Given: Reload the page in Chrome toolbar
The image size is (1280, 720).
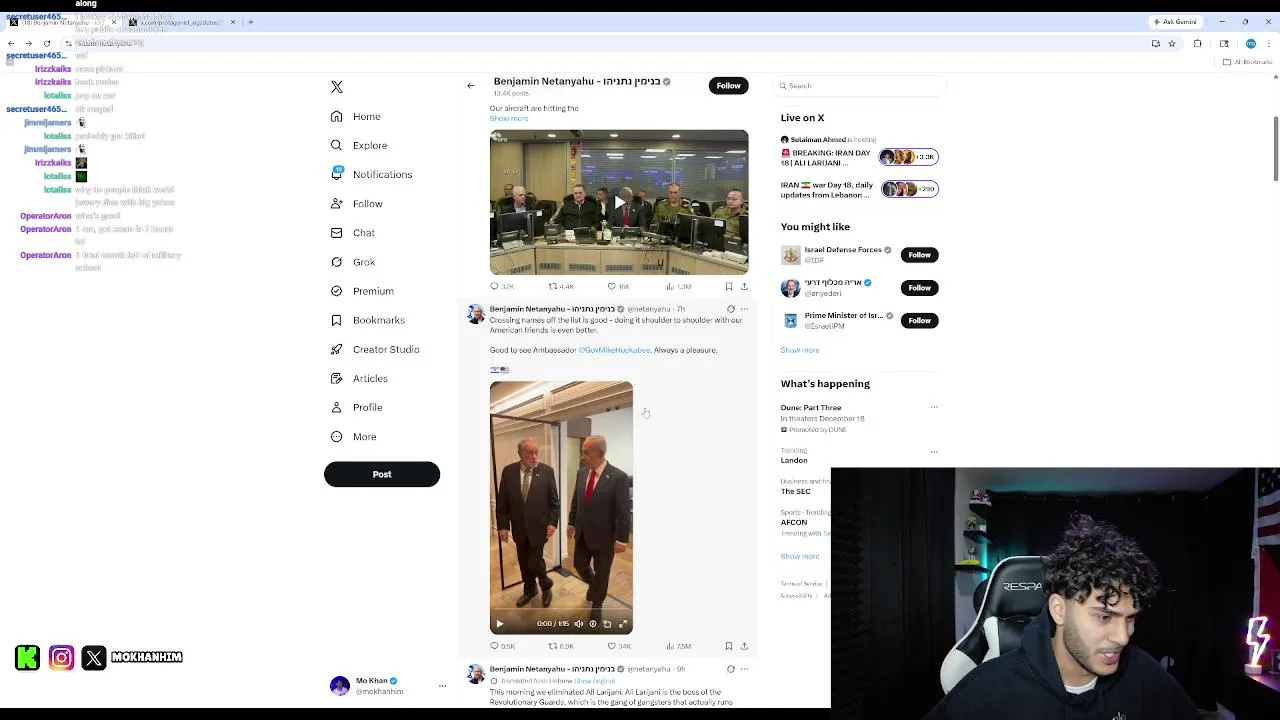Looking at the screenshot, I should pyautogui.click(x=46, y=44).
